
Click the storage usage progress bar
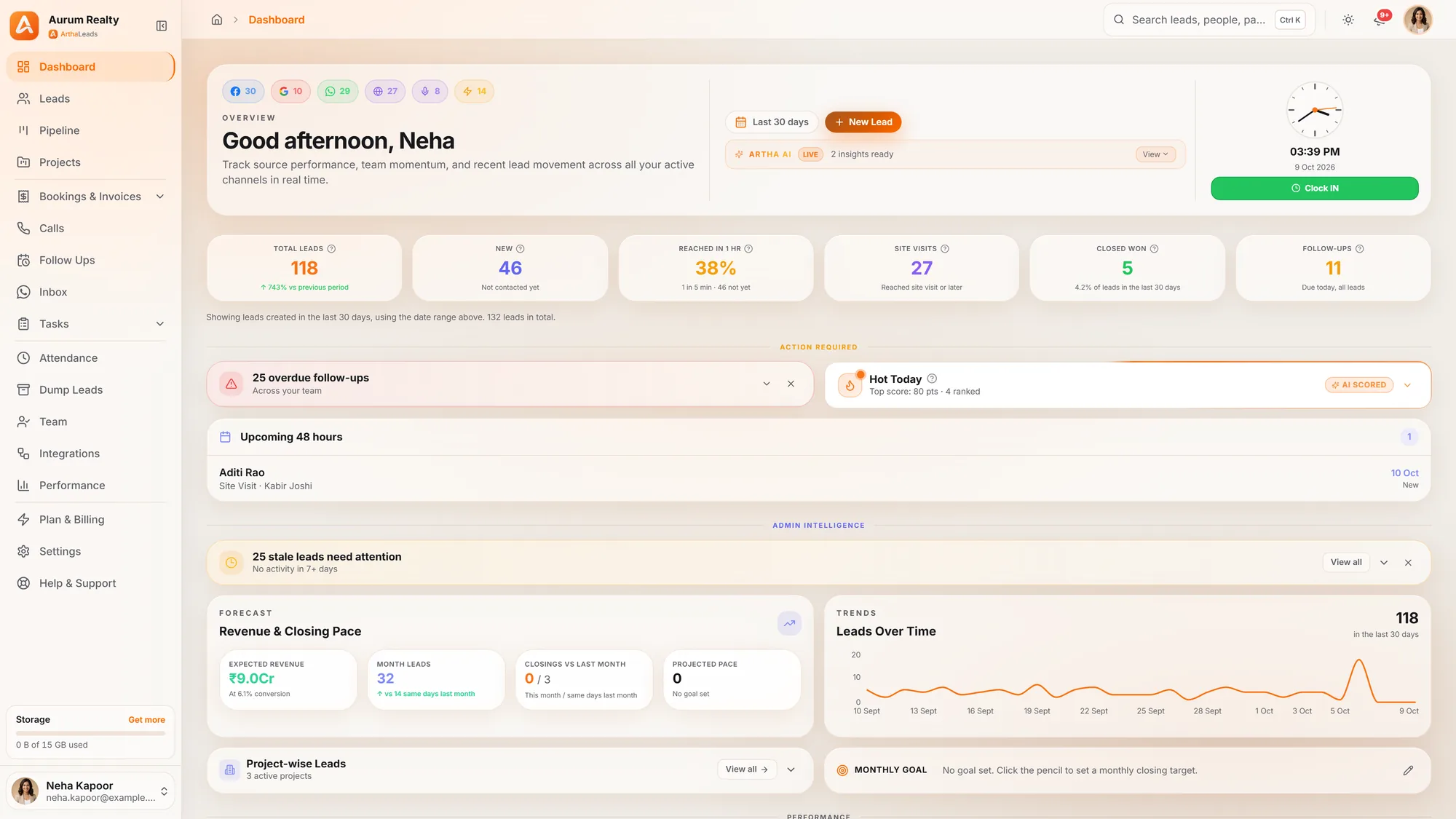90,733
